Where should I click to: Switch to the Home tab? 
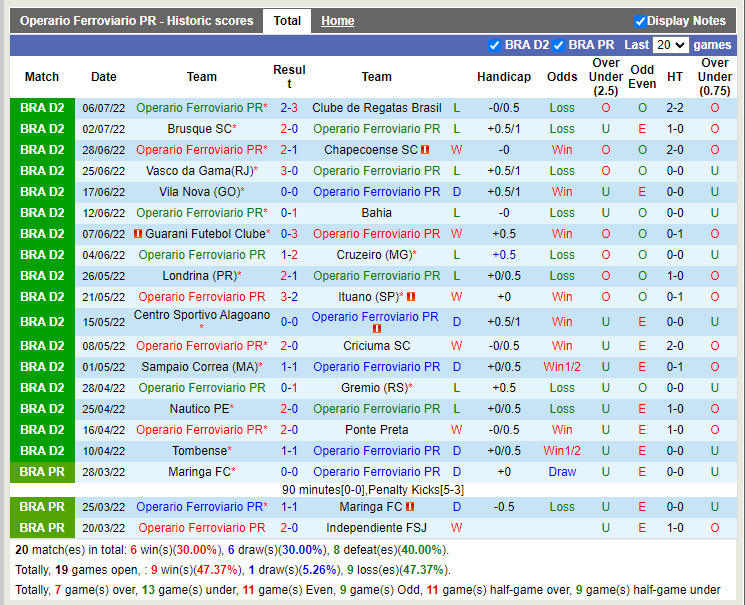[337, 21]
